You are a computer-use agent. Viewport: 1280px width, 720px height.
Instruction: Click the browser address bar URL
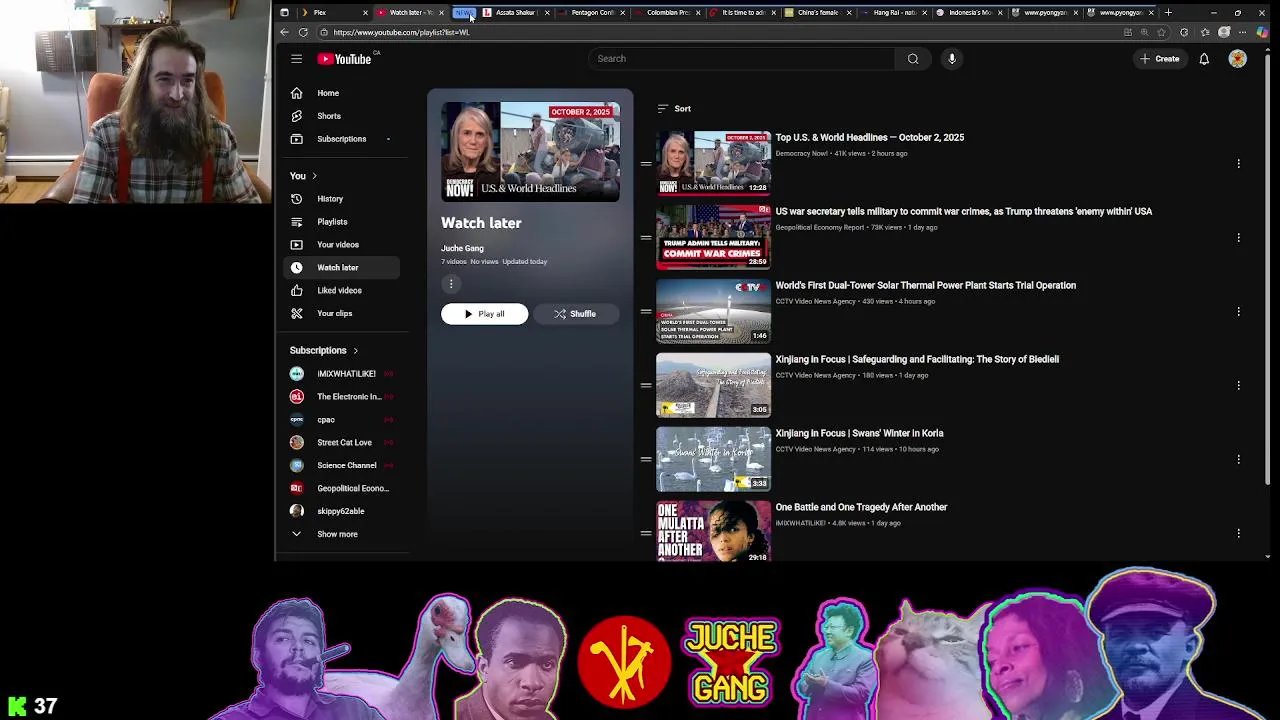(401, 32)
